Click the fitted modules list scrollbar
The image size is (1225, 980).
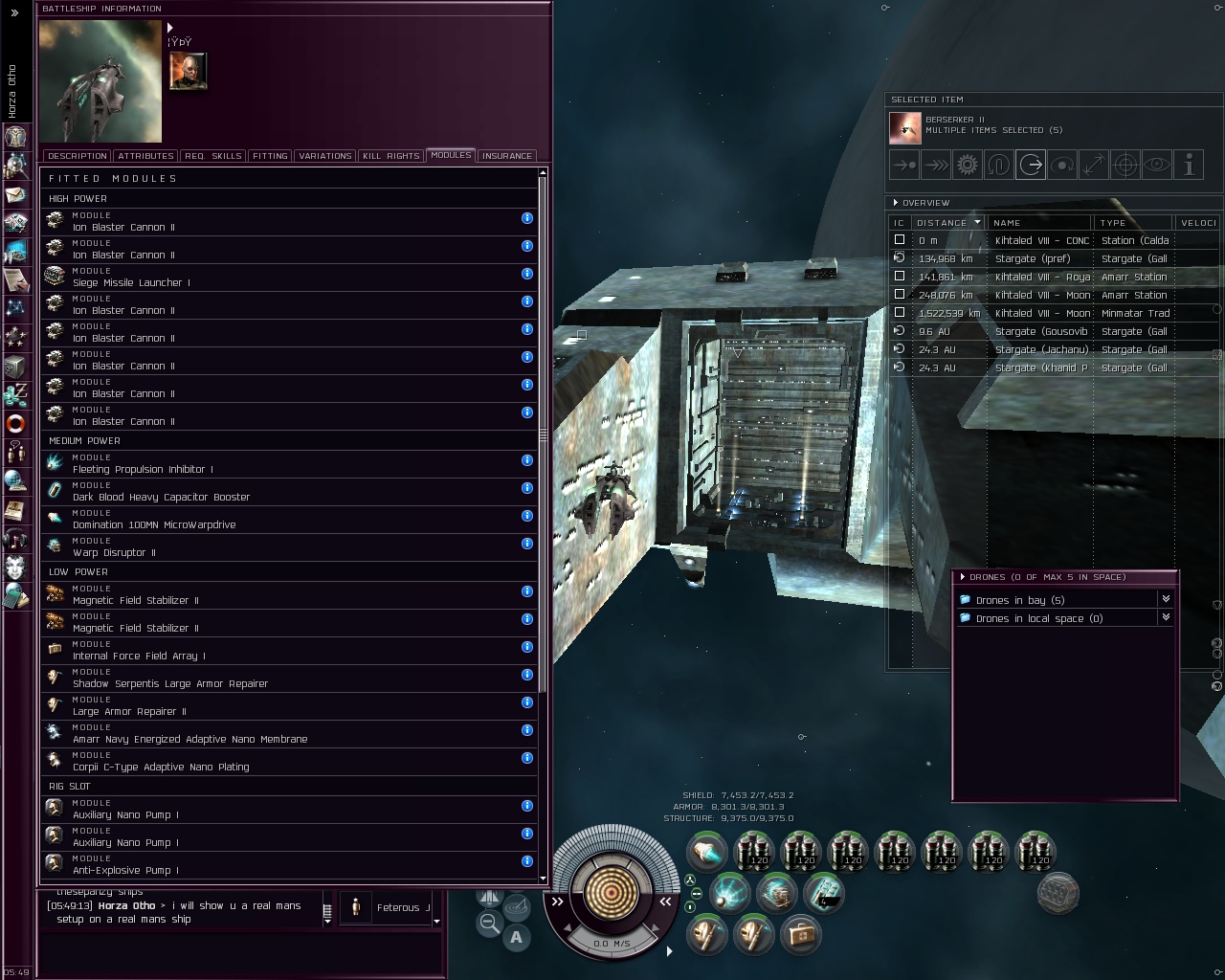(543, 434)
